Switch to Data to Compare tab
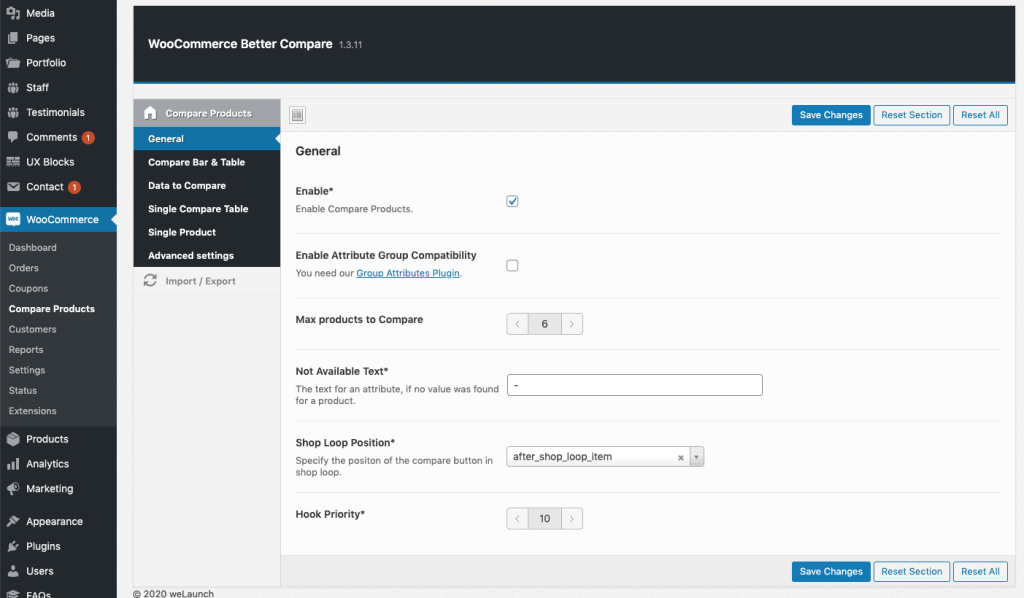The height and width of the screenshot is (598, 1024). click(x=207, y=186)
